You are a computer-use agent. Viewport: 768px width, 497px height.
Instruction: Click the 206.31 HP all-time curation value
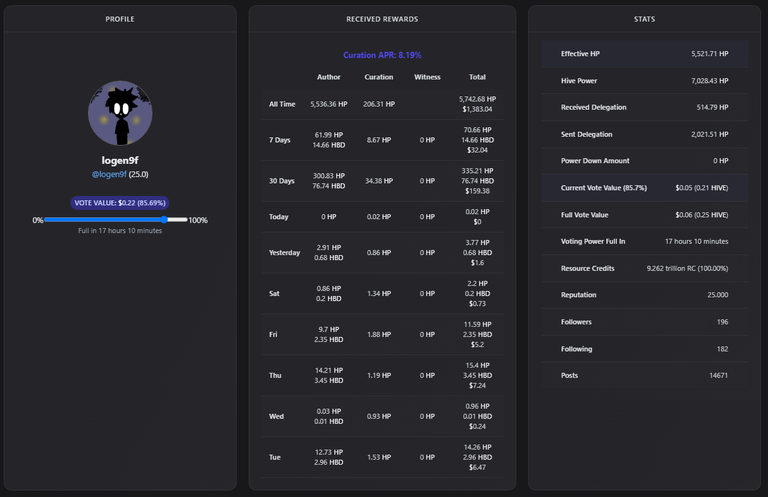click(379, 104)
